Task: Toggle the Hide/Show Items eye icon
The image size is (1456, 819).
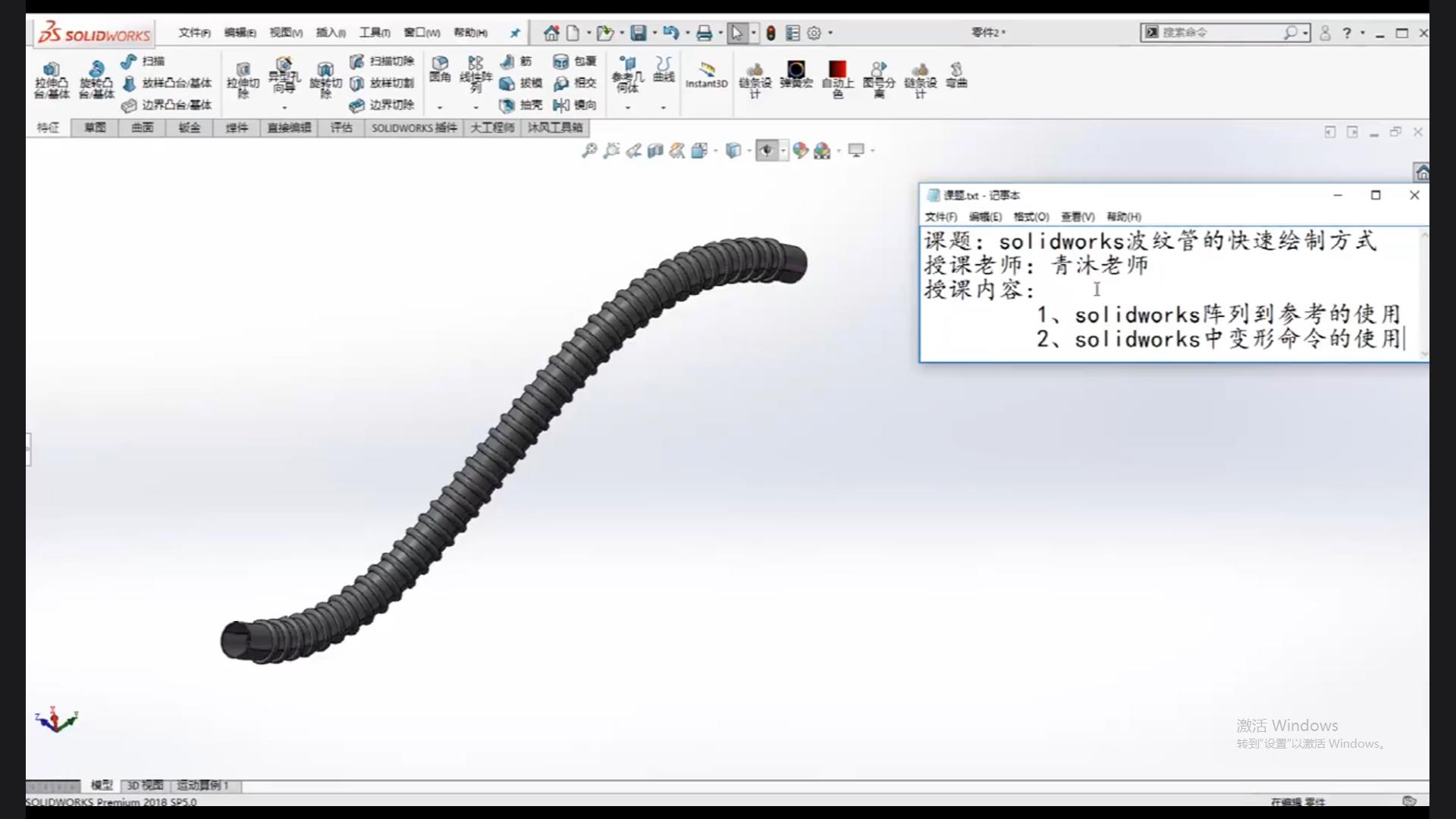Action: tap(767, 150)
